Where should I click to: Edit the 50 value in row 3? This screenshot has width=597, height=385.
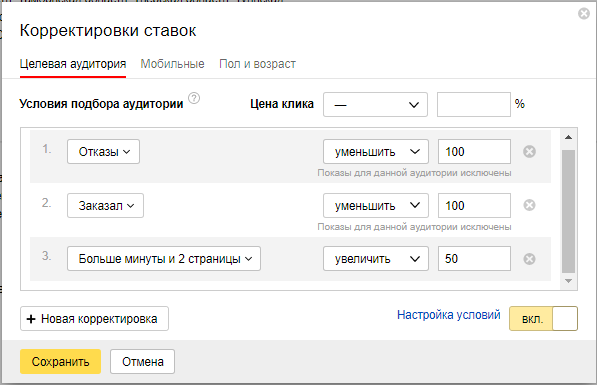[x=474, y=259]
